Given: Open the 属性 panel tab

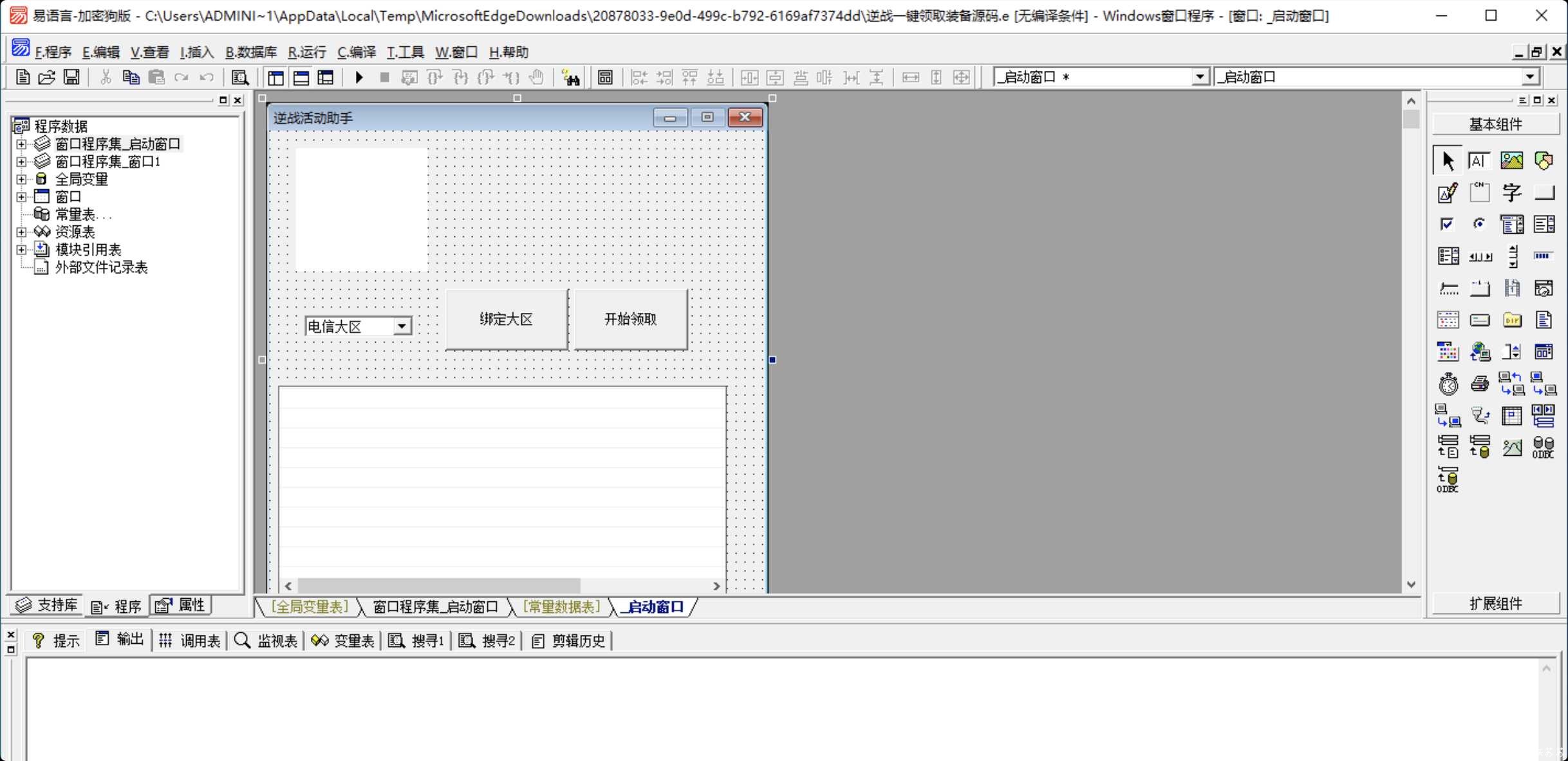Looking at the screenshot, I should [x=181, y=606].
